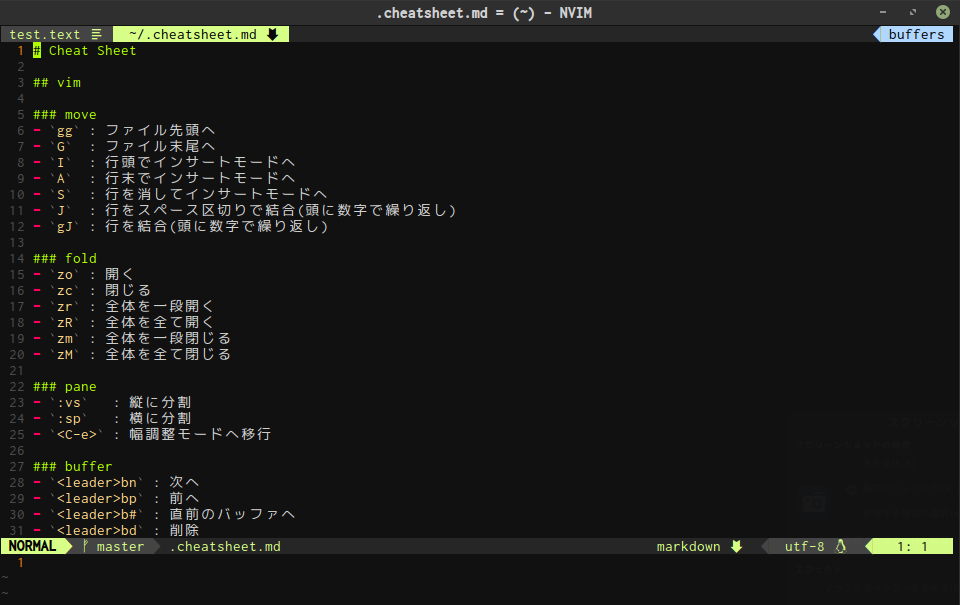The width and height of the screenshot is (960, 605).
Task: Restore or maximize the NVIM window
Action: coord(913,12)
